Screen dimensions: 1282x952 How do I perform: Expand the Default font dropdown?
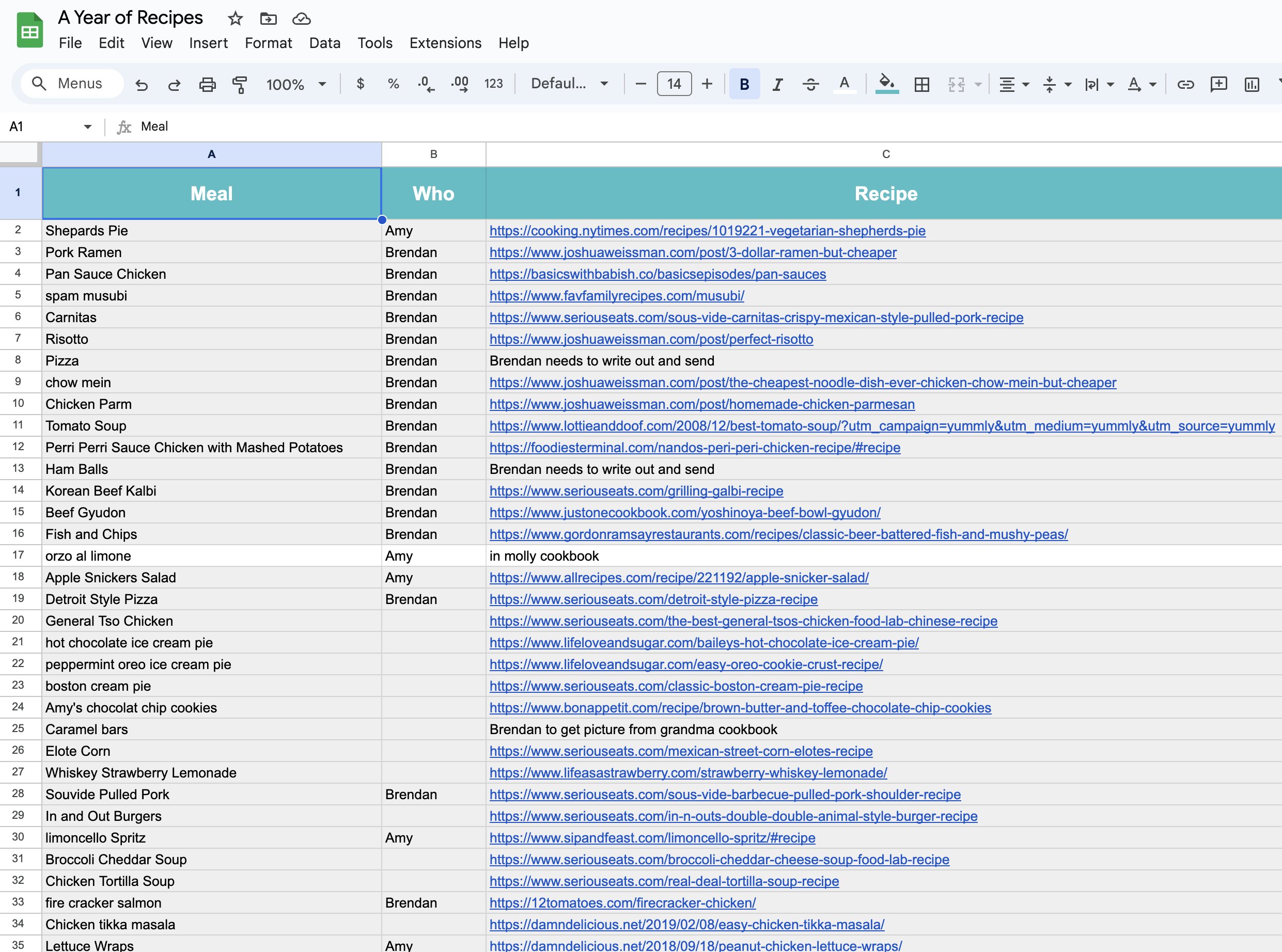pos(569,84)
